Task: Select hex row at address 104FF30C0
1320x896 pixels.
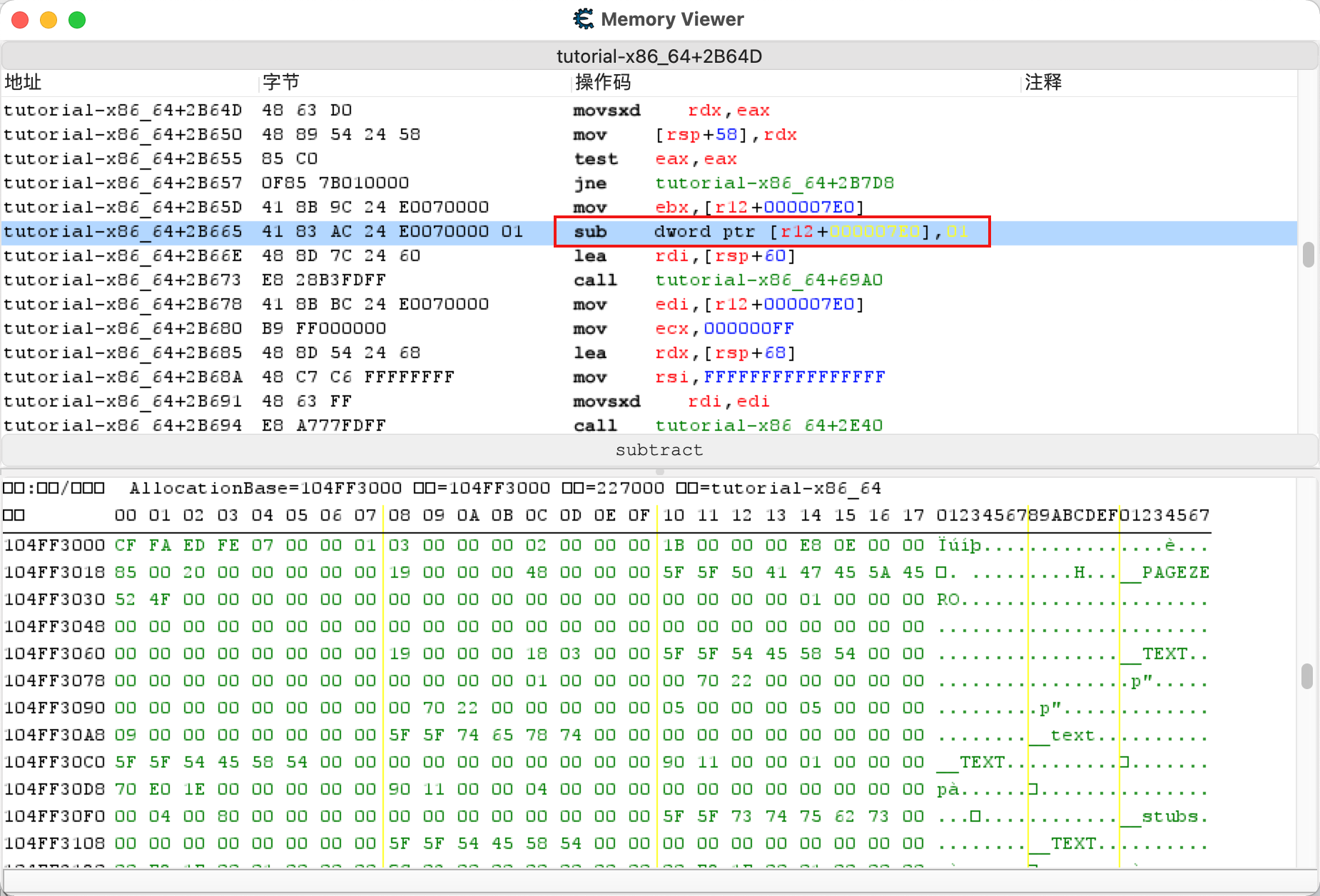Action: [606, 763]
